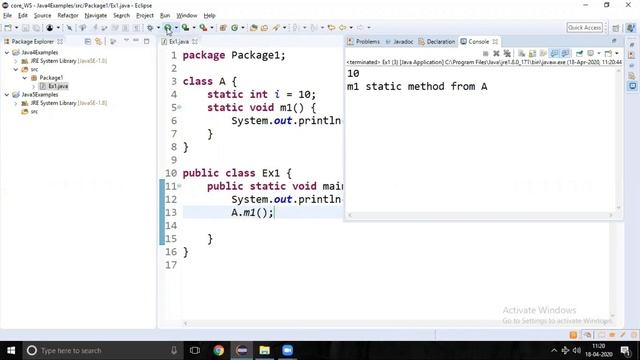Viewport: 640px width, 360px height.
Task: Click the Open Perspective icon near Quick Access
Action: pyautogui.click(x=616, y=28)
